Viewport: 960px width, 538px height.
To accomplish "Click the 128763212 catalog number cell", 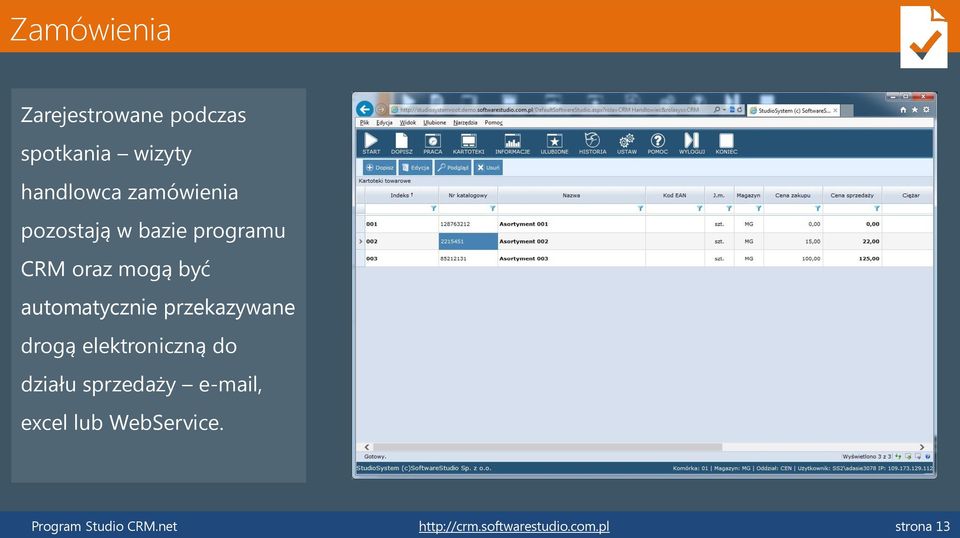I will [x=468, y=224].
